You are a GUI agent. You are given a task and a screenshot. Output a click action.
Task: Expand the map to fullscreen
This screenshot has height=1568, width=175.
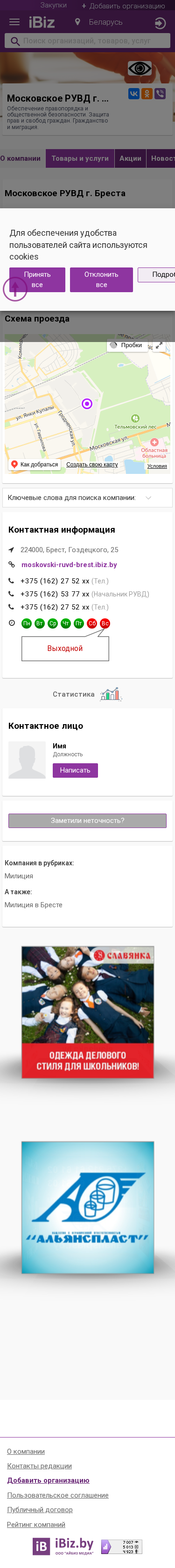[x=159, y=345]
